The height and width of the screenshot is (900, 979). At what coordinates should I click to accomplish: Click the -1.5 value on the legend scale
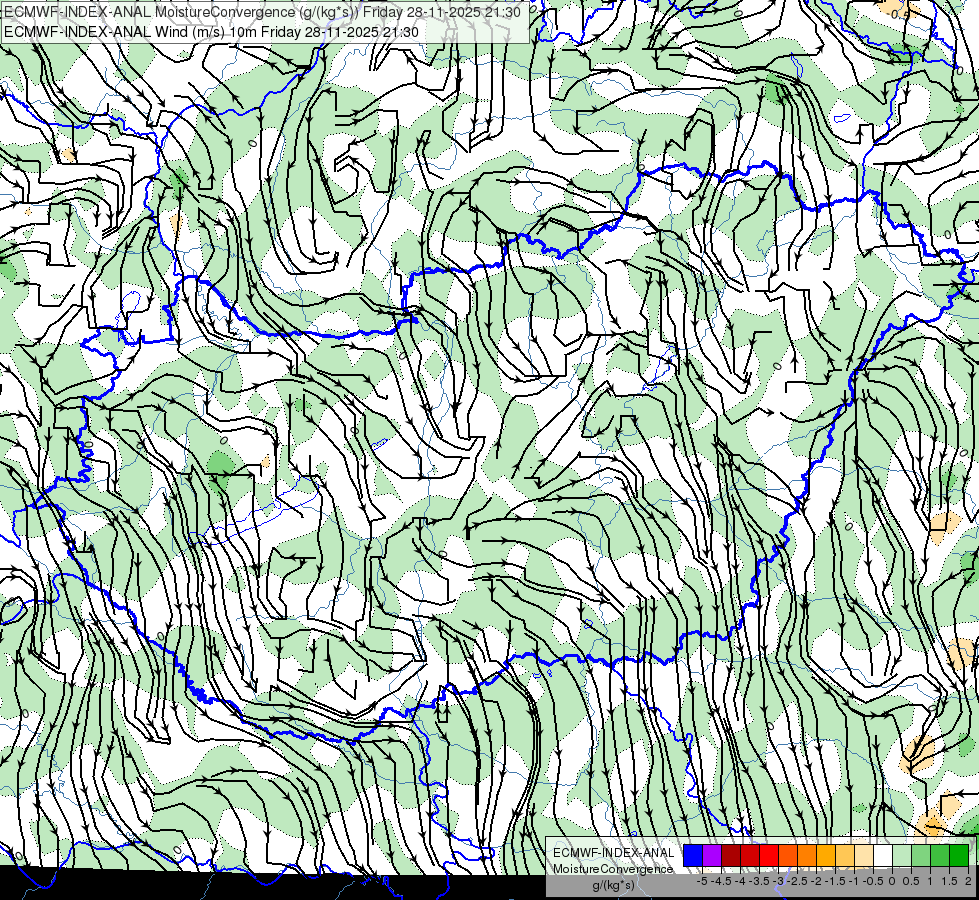point(835,881)
